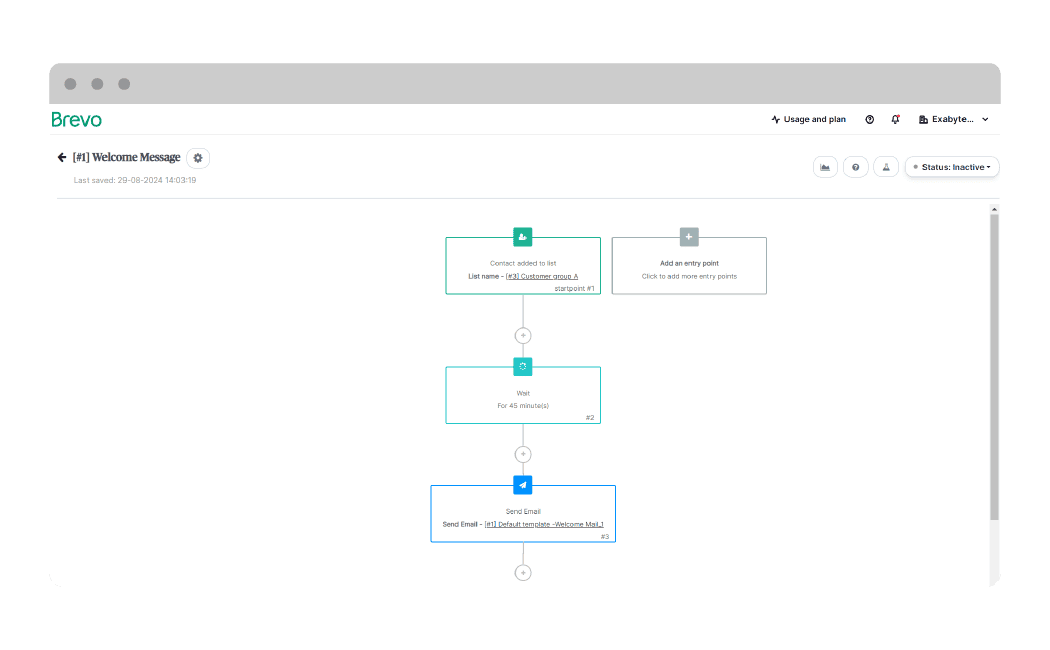Open workflow settings gear icon
The width and height of the screenshot is (1050, 650).
(x=198, y=158)
